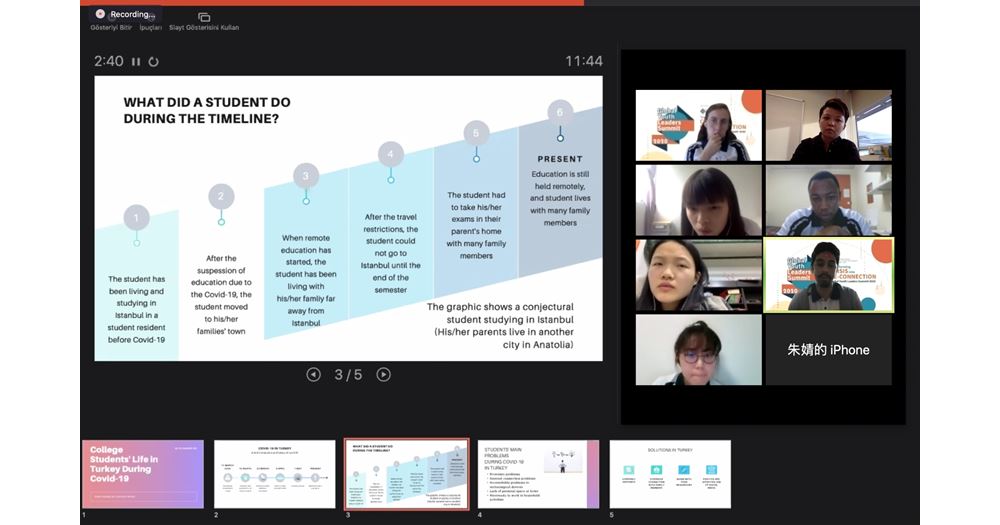Pause the presentation timer
This screenshot has width=1000, height=525.
click(x=136, y=62)
